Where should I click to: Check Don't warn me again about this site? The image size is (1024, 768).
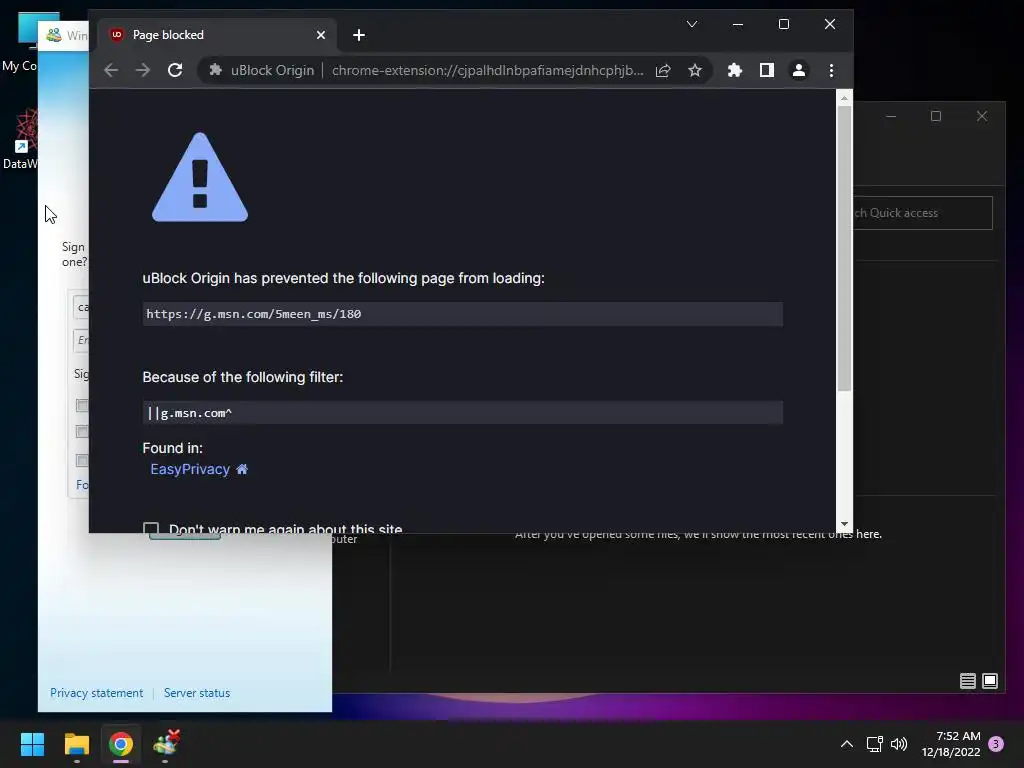[151, 528]
